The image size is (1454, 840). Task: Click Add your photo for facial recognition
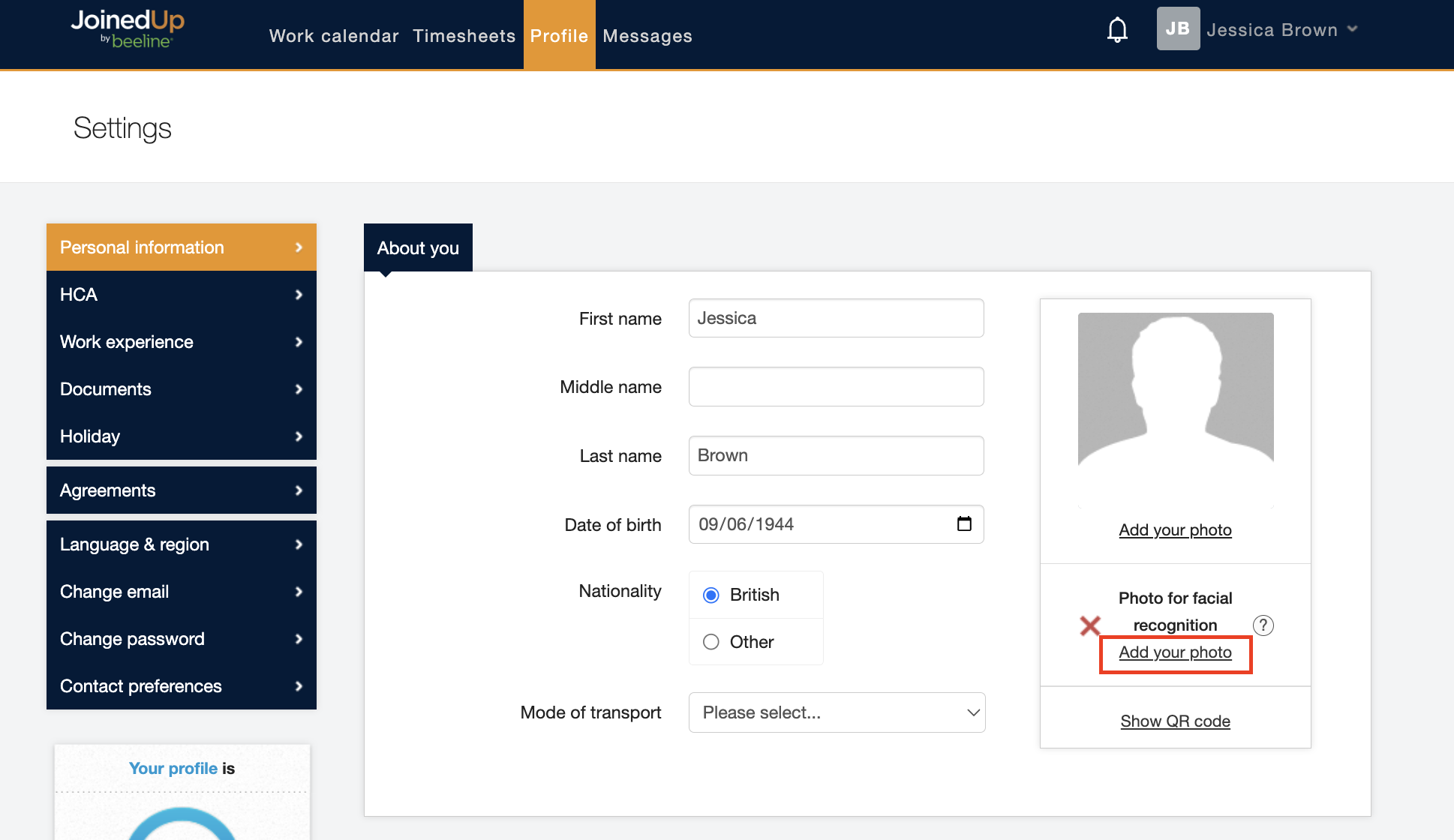pyautogui.click(x=1175, y=652)
